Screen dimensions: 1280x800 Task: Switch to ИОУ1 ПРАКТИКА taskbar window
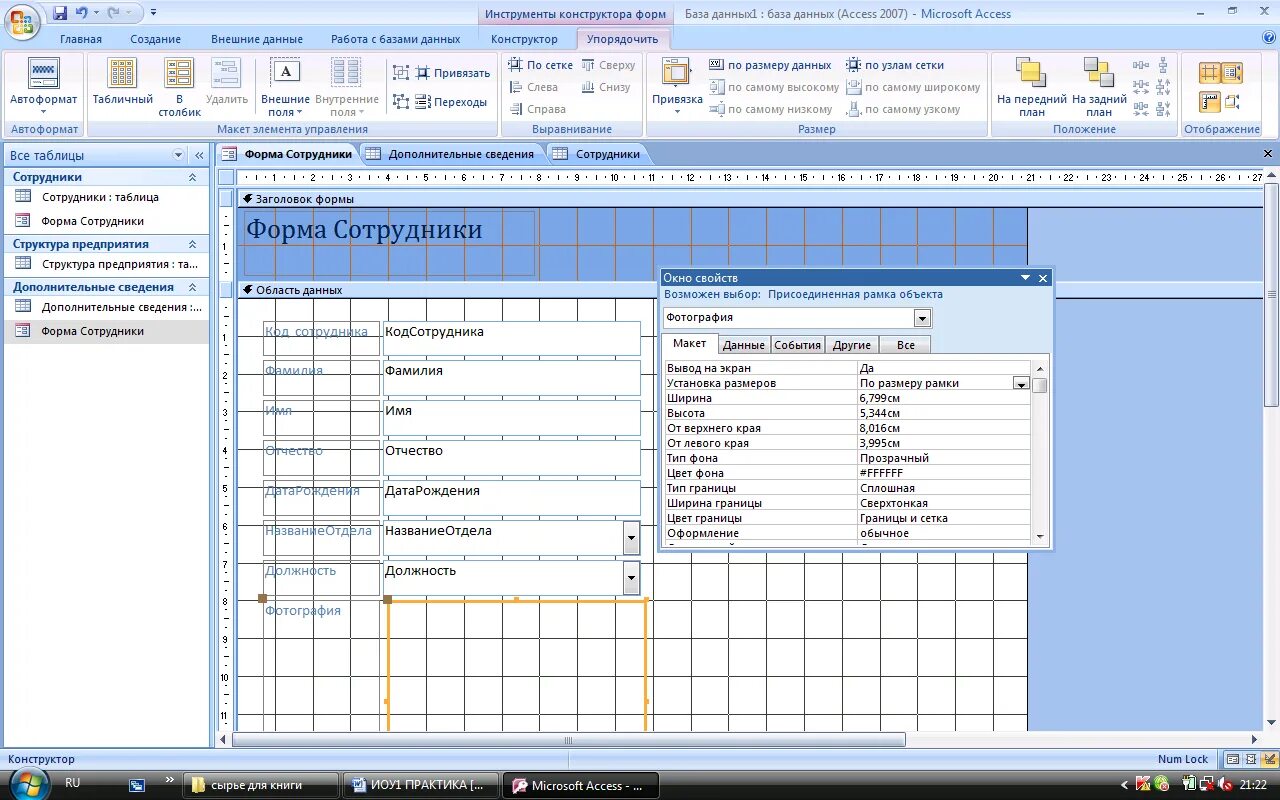tap(420, 785)
